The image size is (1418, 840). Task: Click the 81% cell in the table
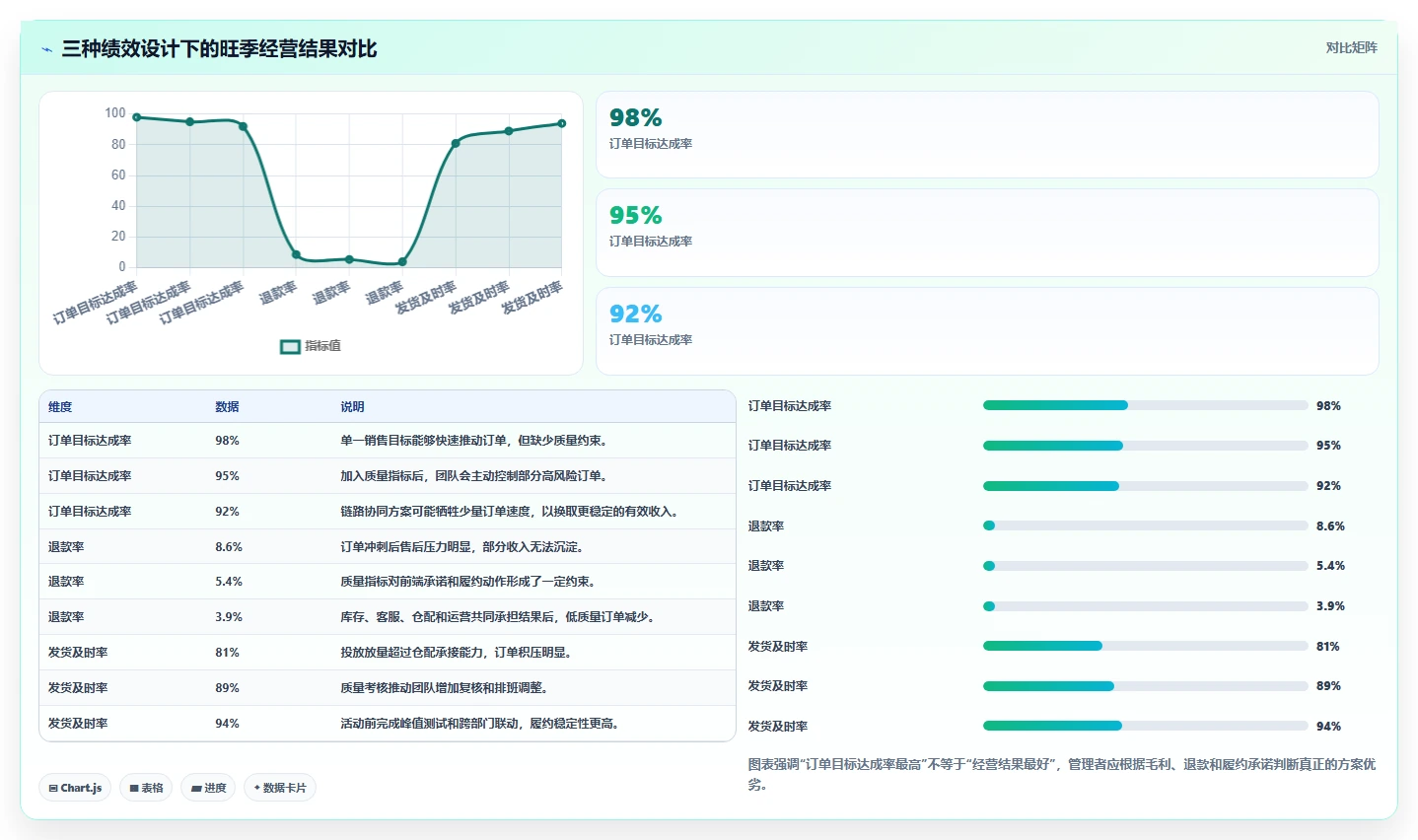(x=227, y=653)
